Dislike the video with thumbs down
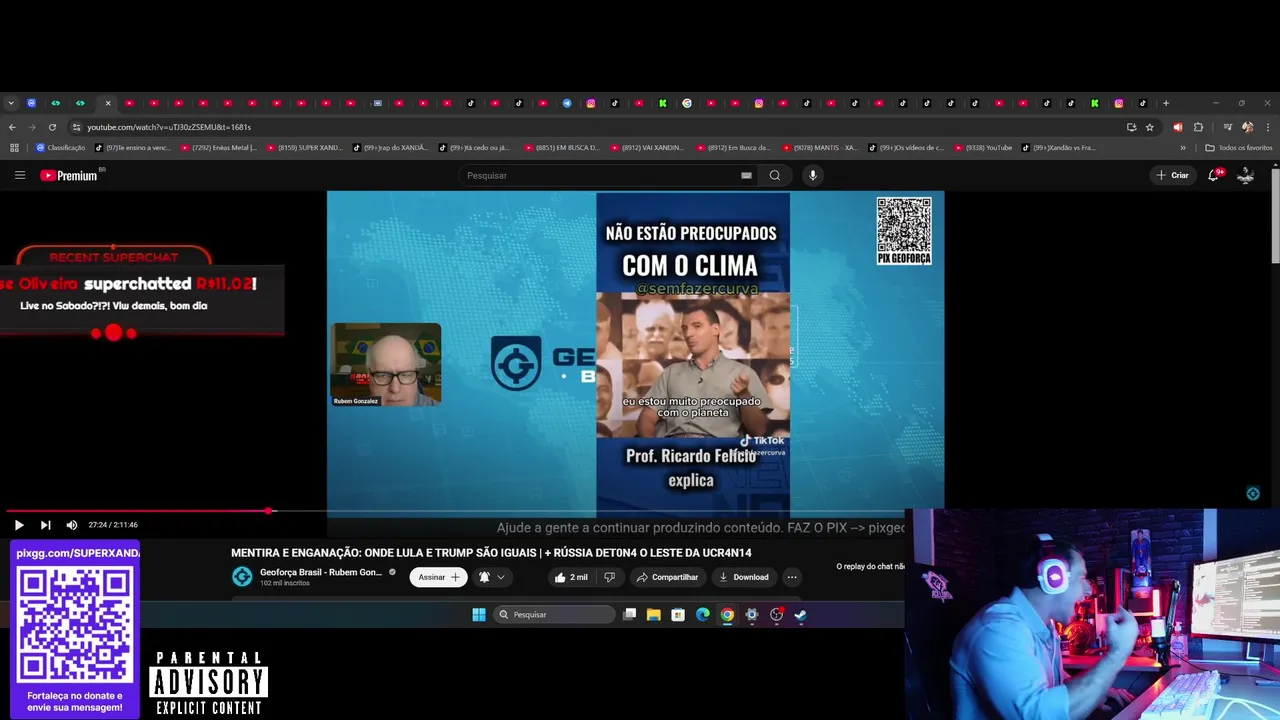This screenshot has width=1280, height=720. (610, 577)
